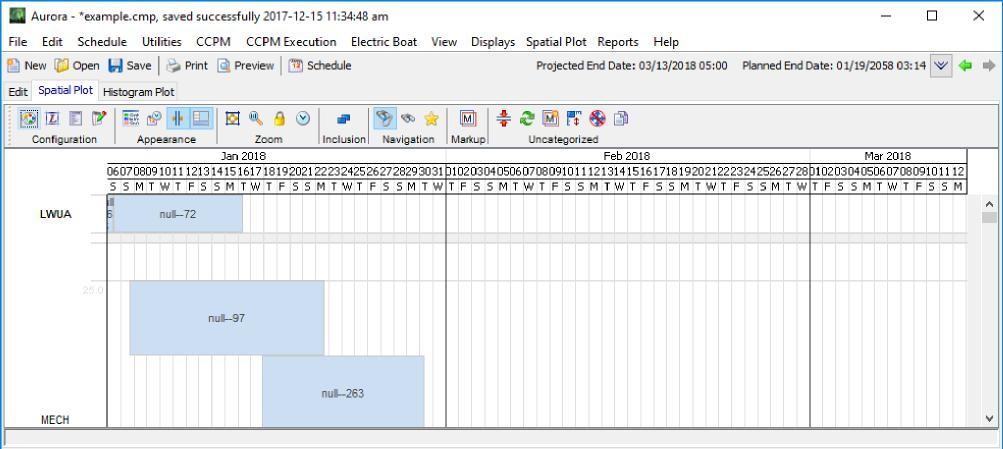This screenshot has width=1003, height=449.
Task: Click the Markup 'M' icon
Action: (467, 119)
